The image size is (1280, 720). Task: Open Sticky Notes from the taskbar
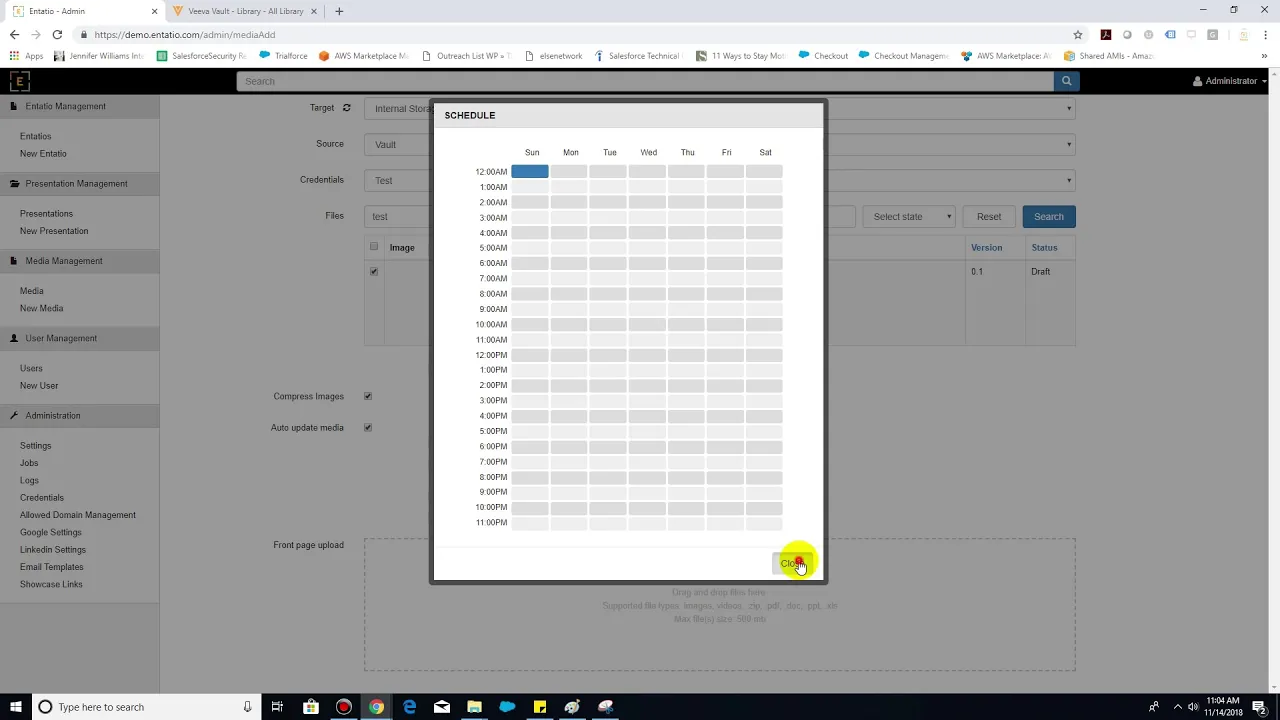point(540,707)
